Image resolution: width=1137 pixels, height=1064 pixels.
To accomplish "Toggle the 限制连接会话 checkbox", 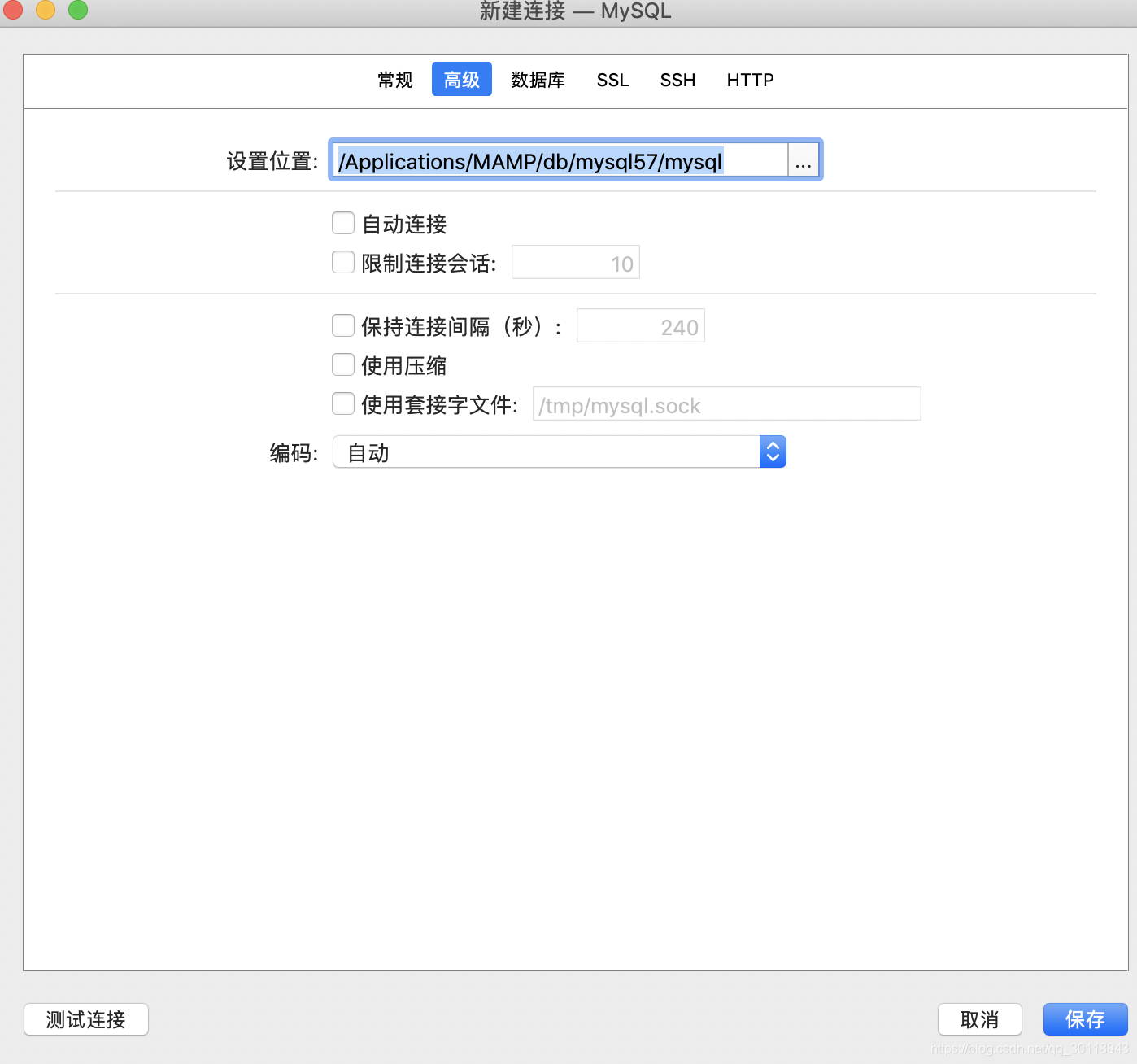I will tap(343, 262).
